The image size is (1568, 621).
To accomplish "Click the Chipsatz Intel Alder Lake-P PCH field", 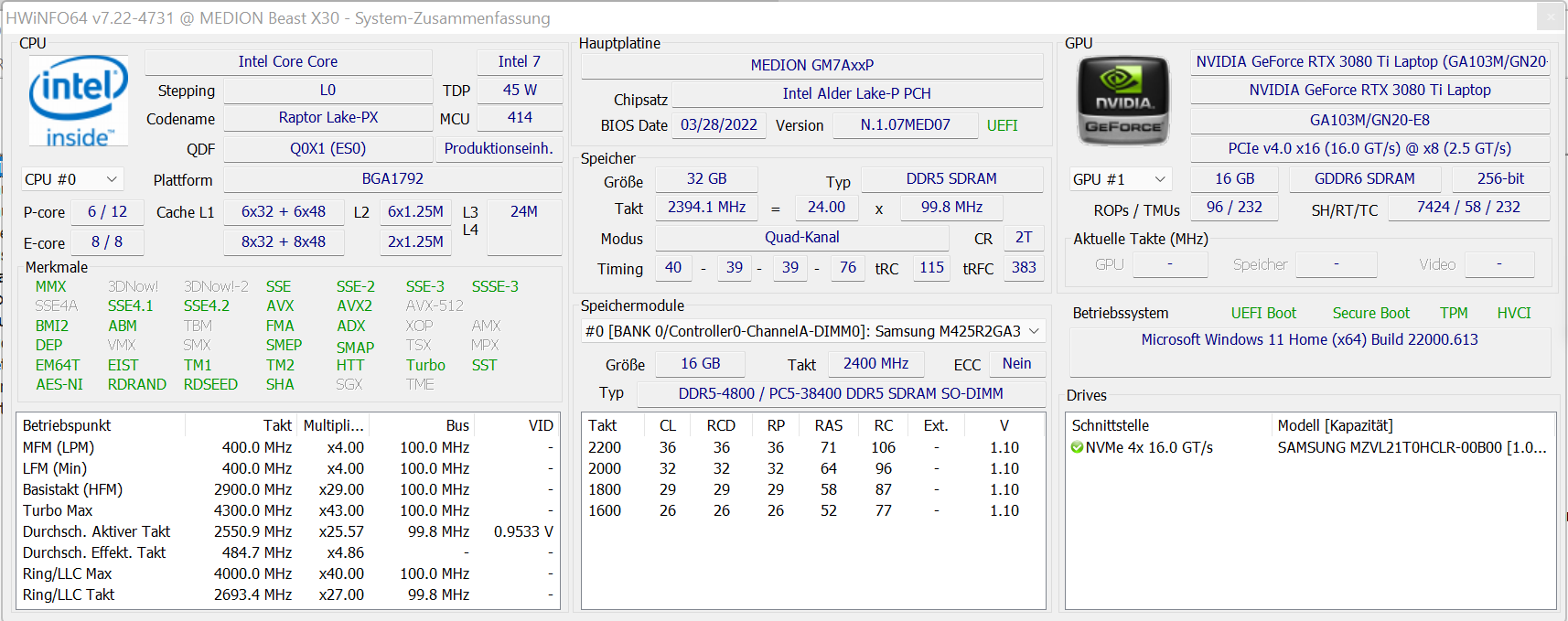I will (x=857, y=93).
